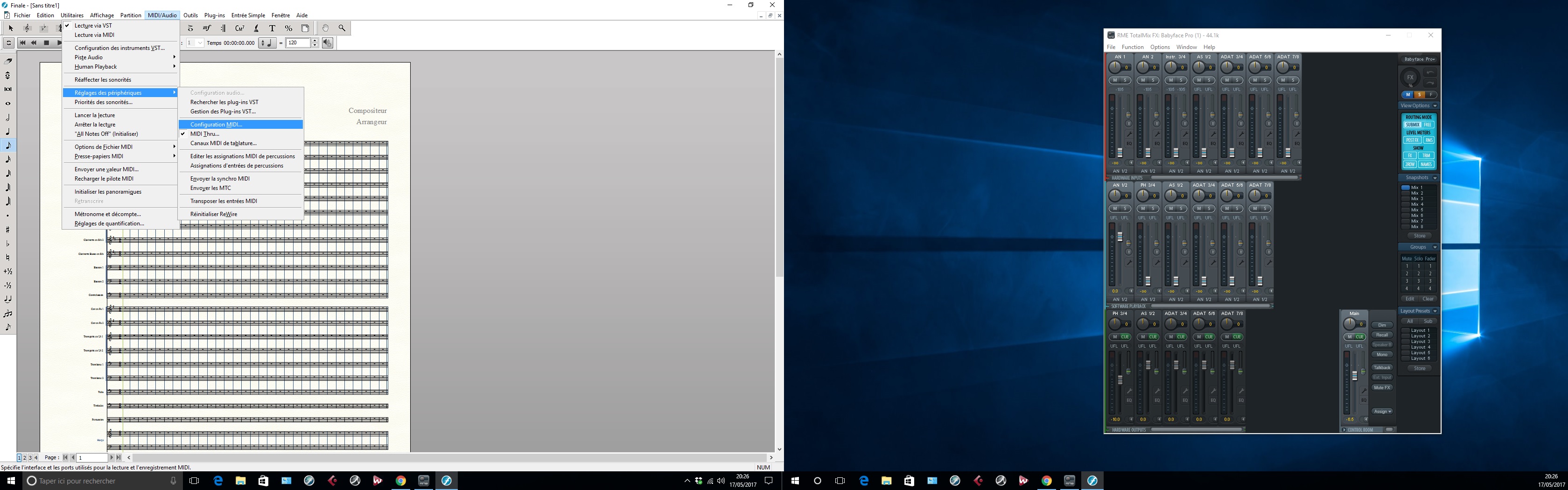Click the tempo value field showing 120
Screen dimensions: 1568x490
pos(298,43)
